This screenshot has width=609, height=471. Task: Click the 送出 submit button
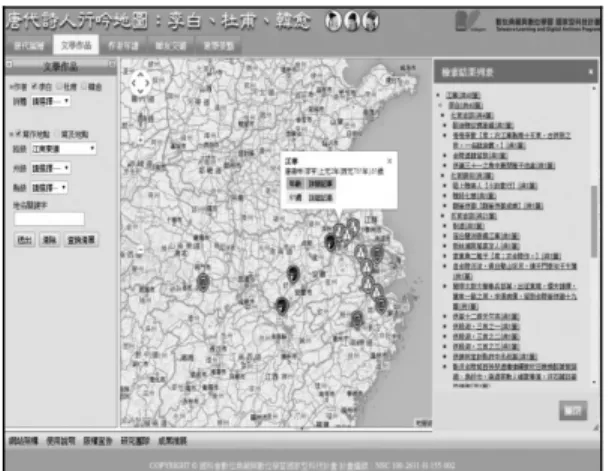pos(24,240)
